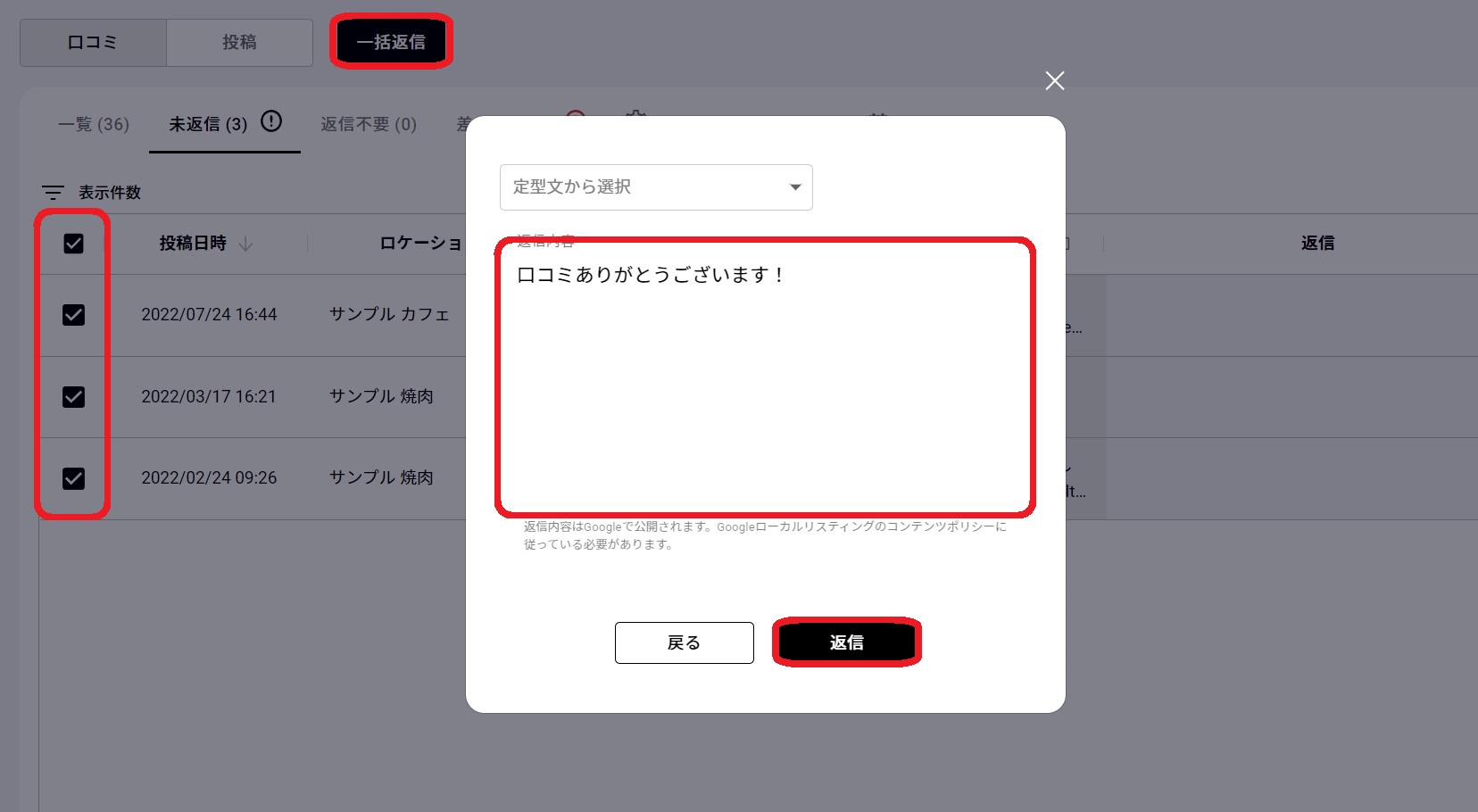Toggle the select-all checkbox in table header
1478x812 pixels.
[x=73, y=244]
